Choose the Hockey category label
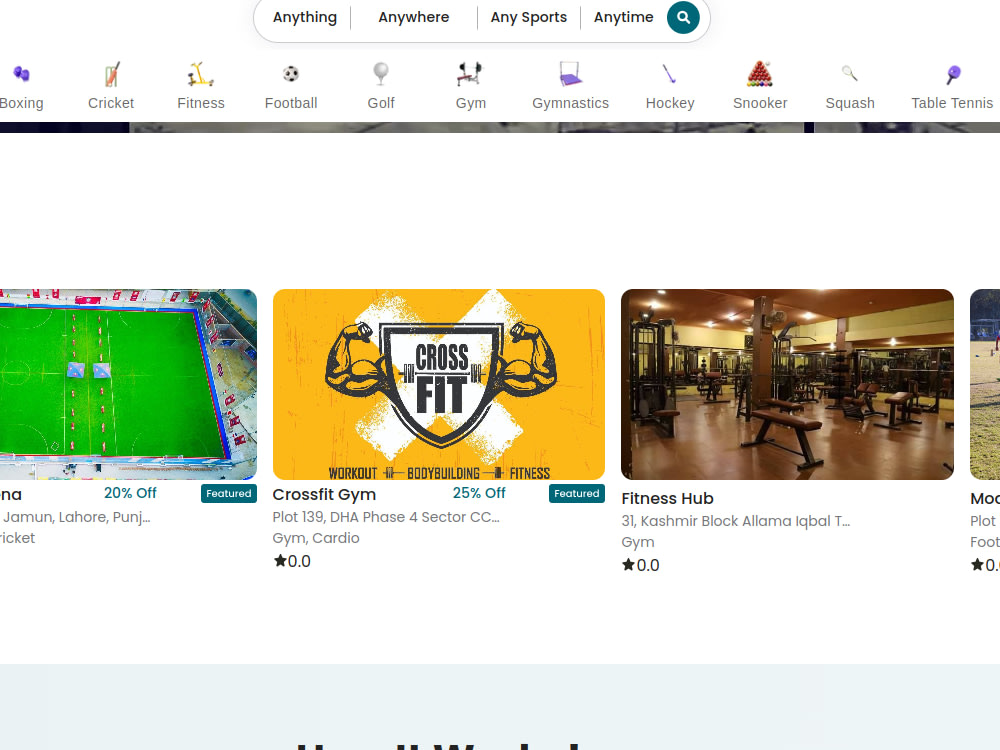Screen dimensions: 1000x750 [670, 103]
